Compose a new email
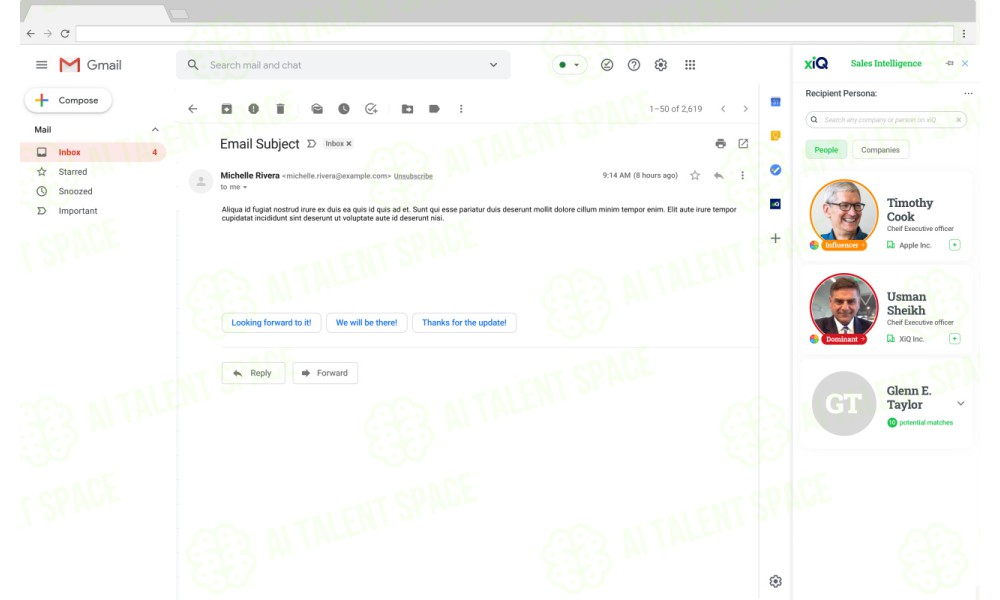1000x600 pixels. [68, 101]
